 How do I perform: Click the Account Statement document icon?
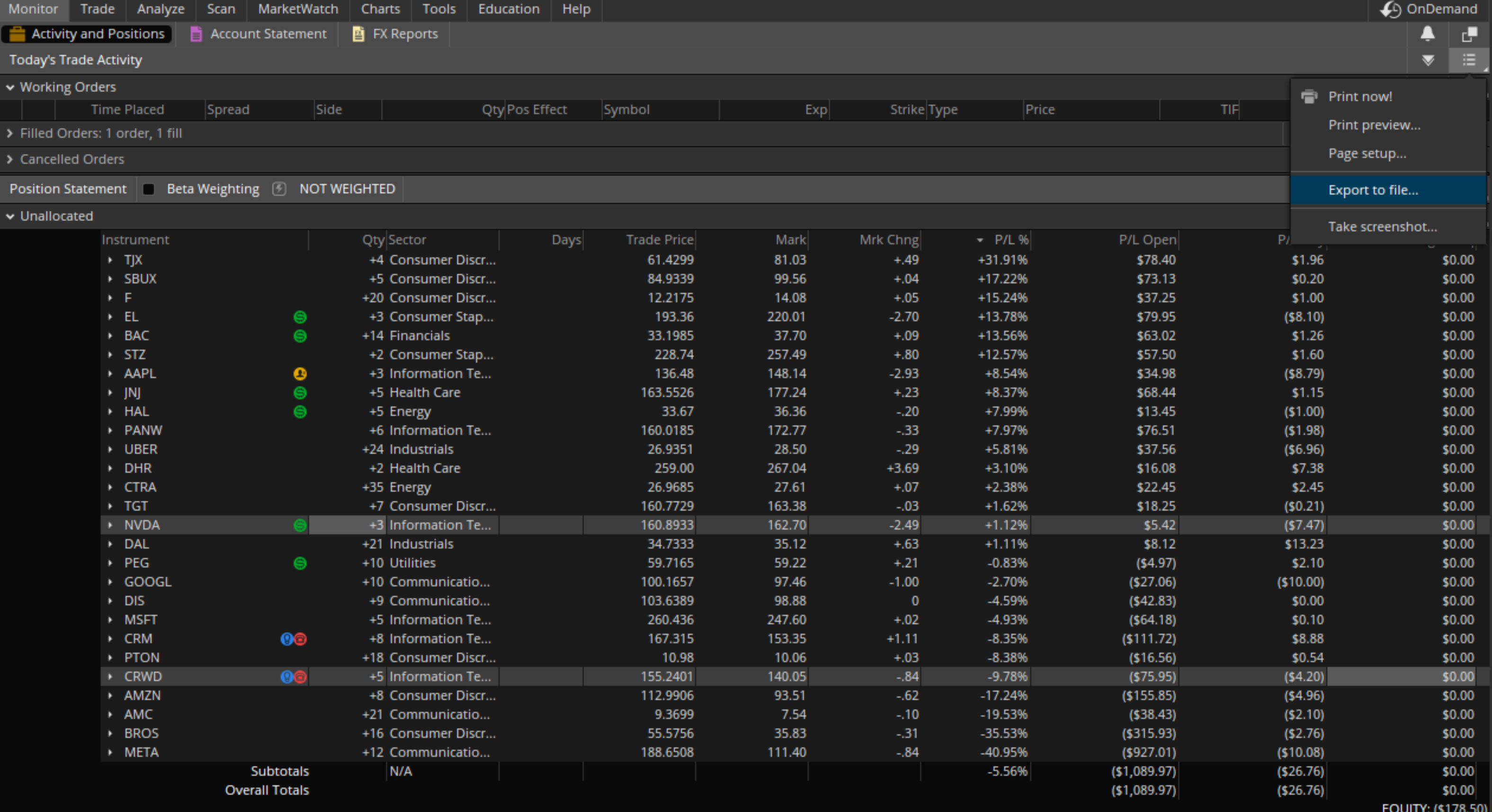pyautogui.click(x=197, y=34)
